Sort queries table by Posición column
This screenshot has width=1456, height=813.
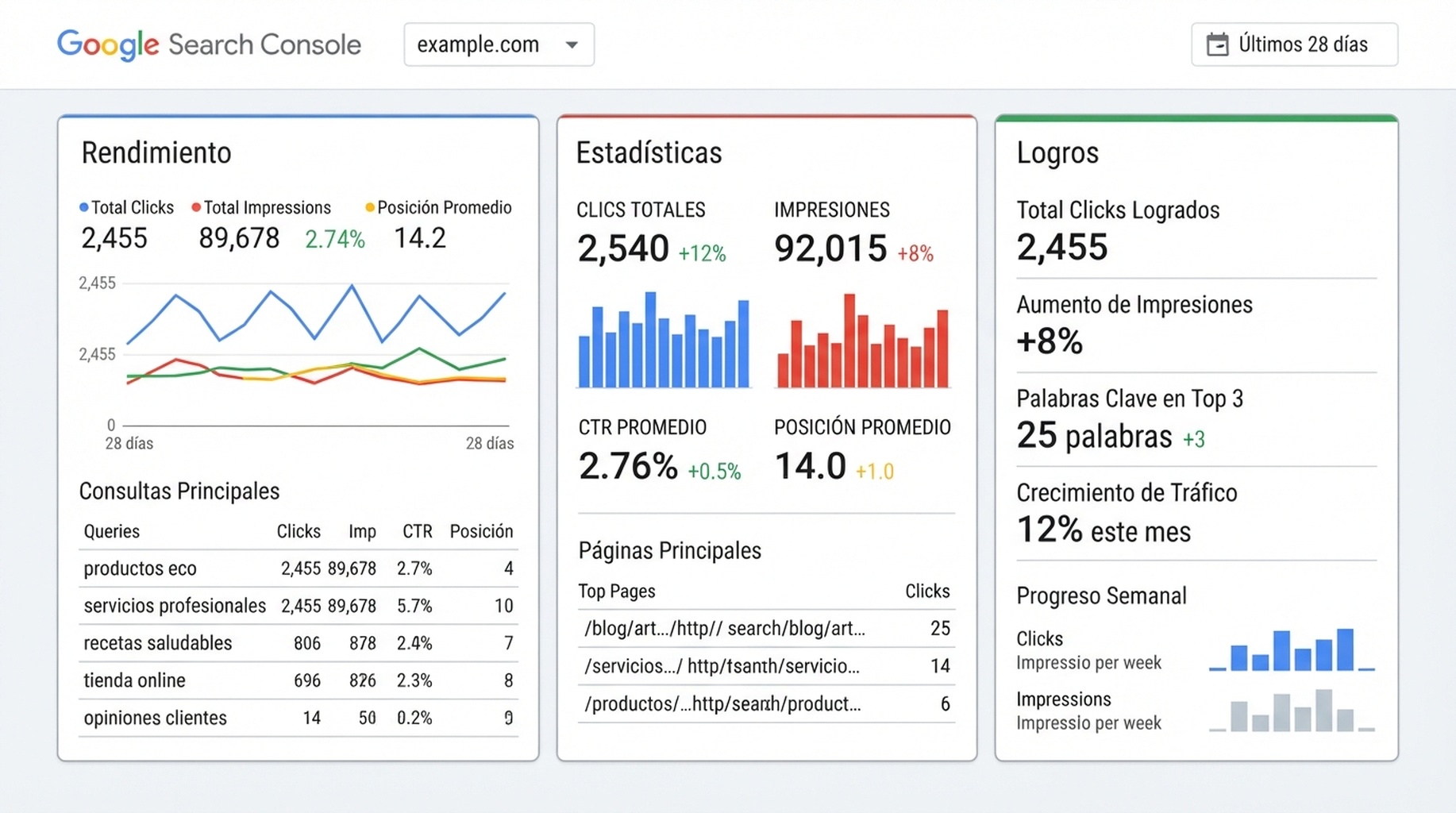tap(481, 531)
